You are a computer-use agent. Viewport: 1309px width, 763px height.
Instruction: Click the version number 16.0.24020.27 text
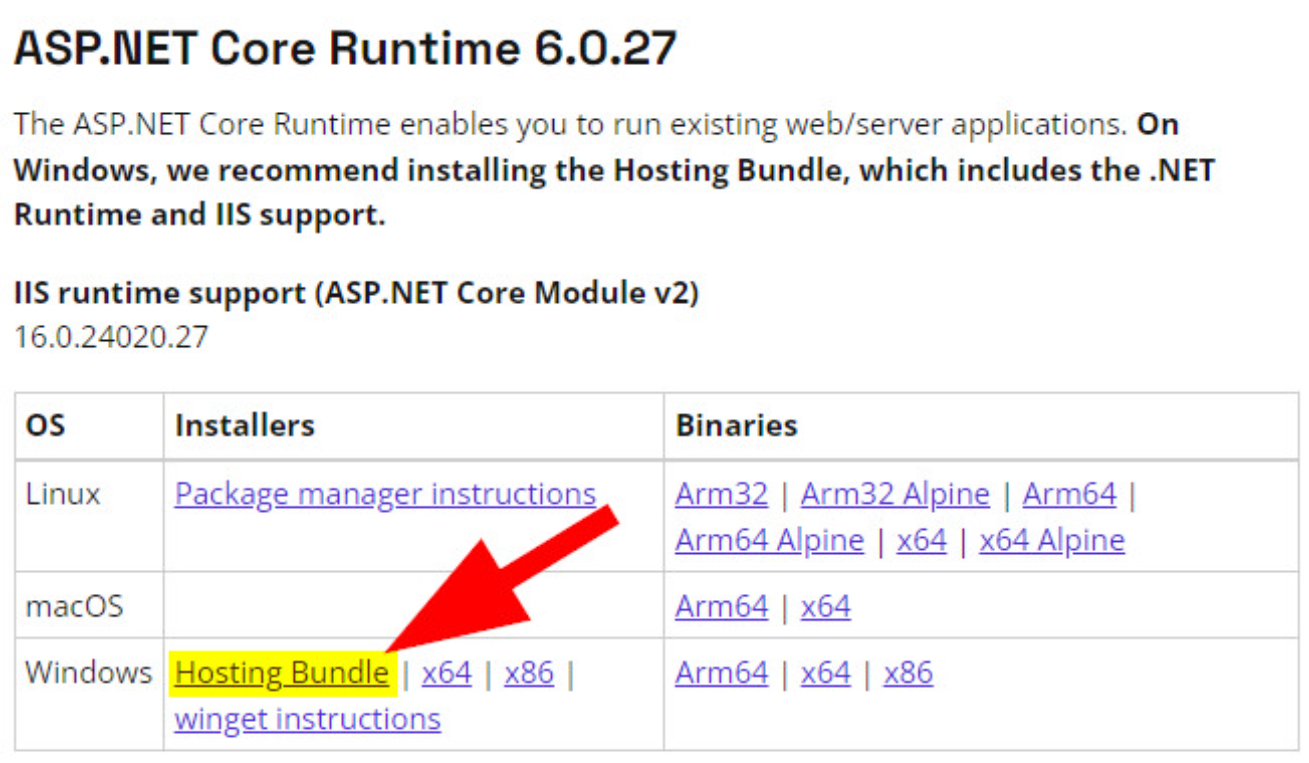tap(111, 337)
